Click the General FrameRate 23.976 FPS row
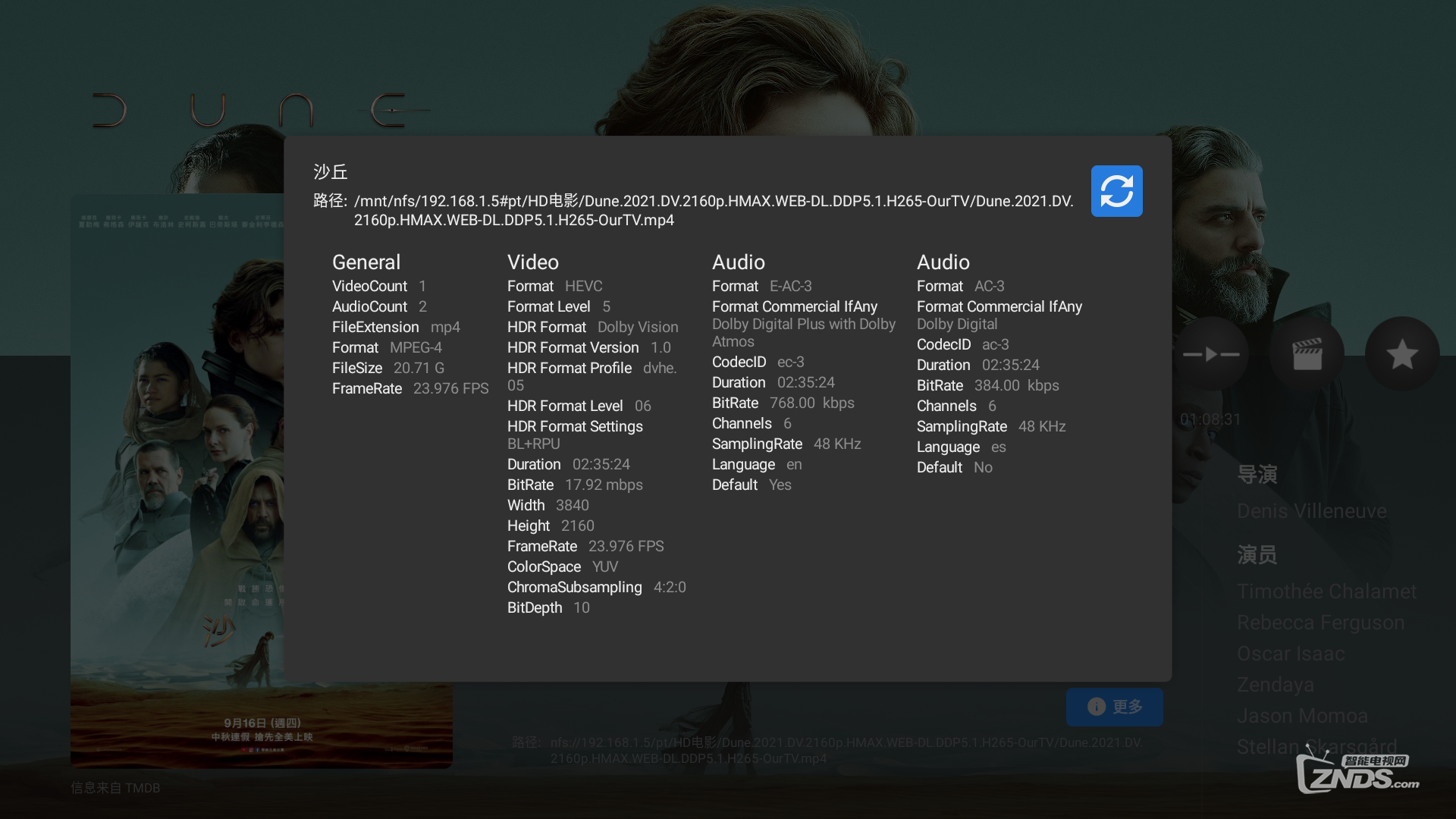This screenshot has width=1456, height=819. tap(410, 388)
